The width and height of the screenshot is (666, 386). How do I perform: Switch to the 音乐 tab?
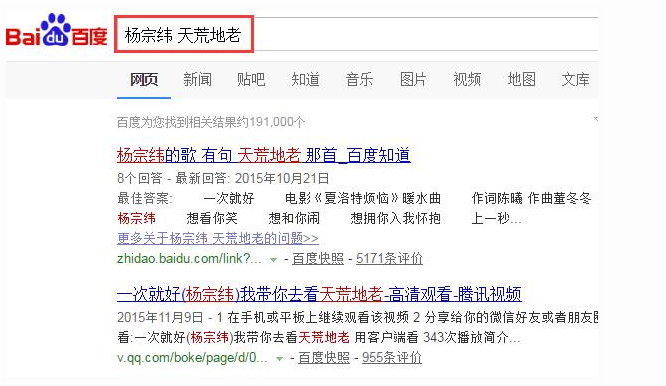[359, 79]
